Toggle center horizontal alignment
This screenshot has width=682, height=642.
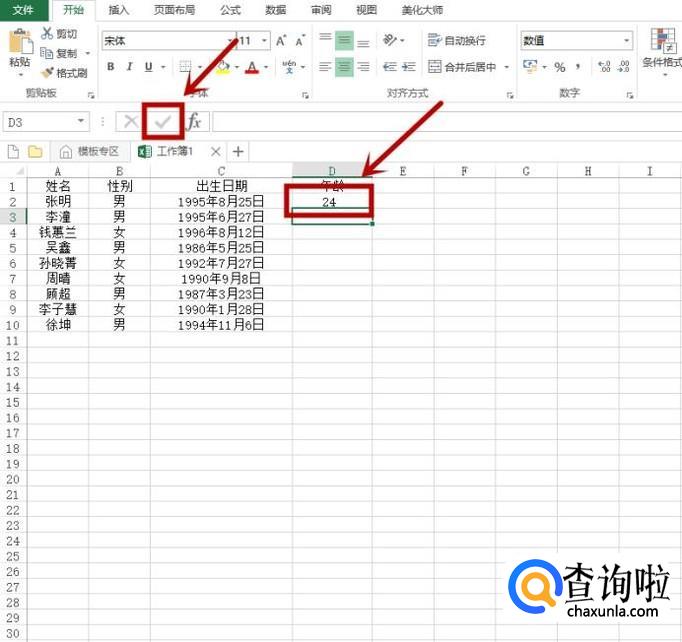point(344,67)
